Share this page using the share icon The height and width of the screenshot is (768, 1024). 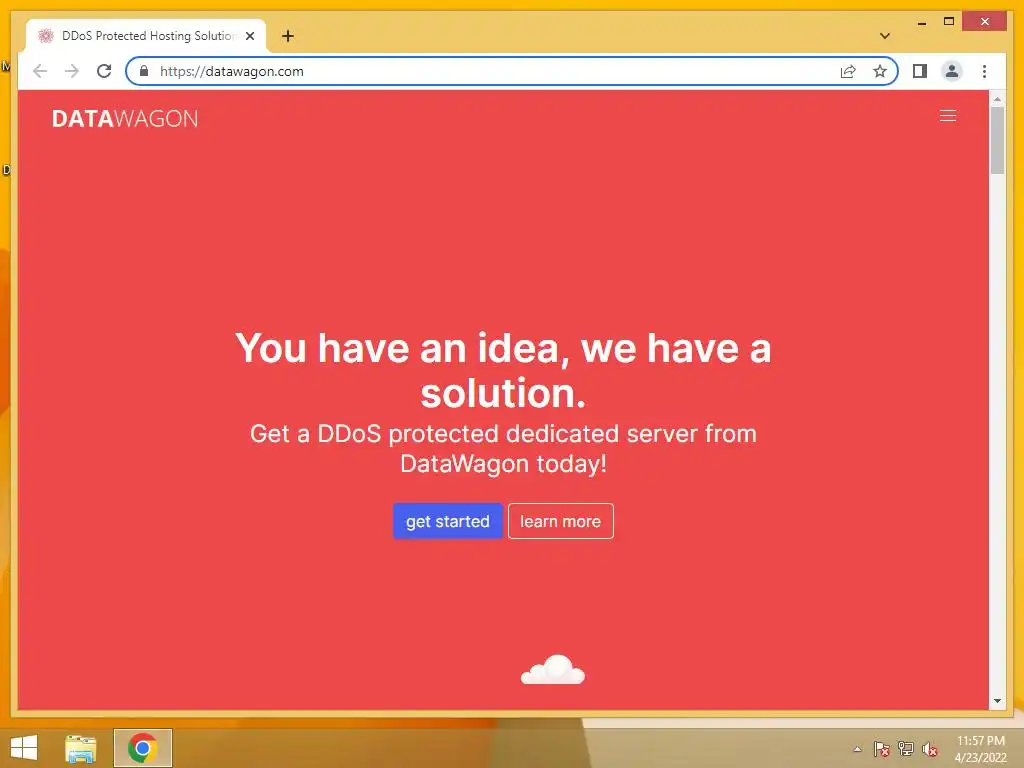pyautogui.click(x=848, y=71)
